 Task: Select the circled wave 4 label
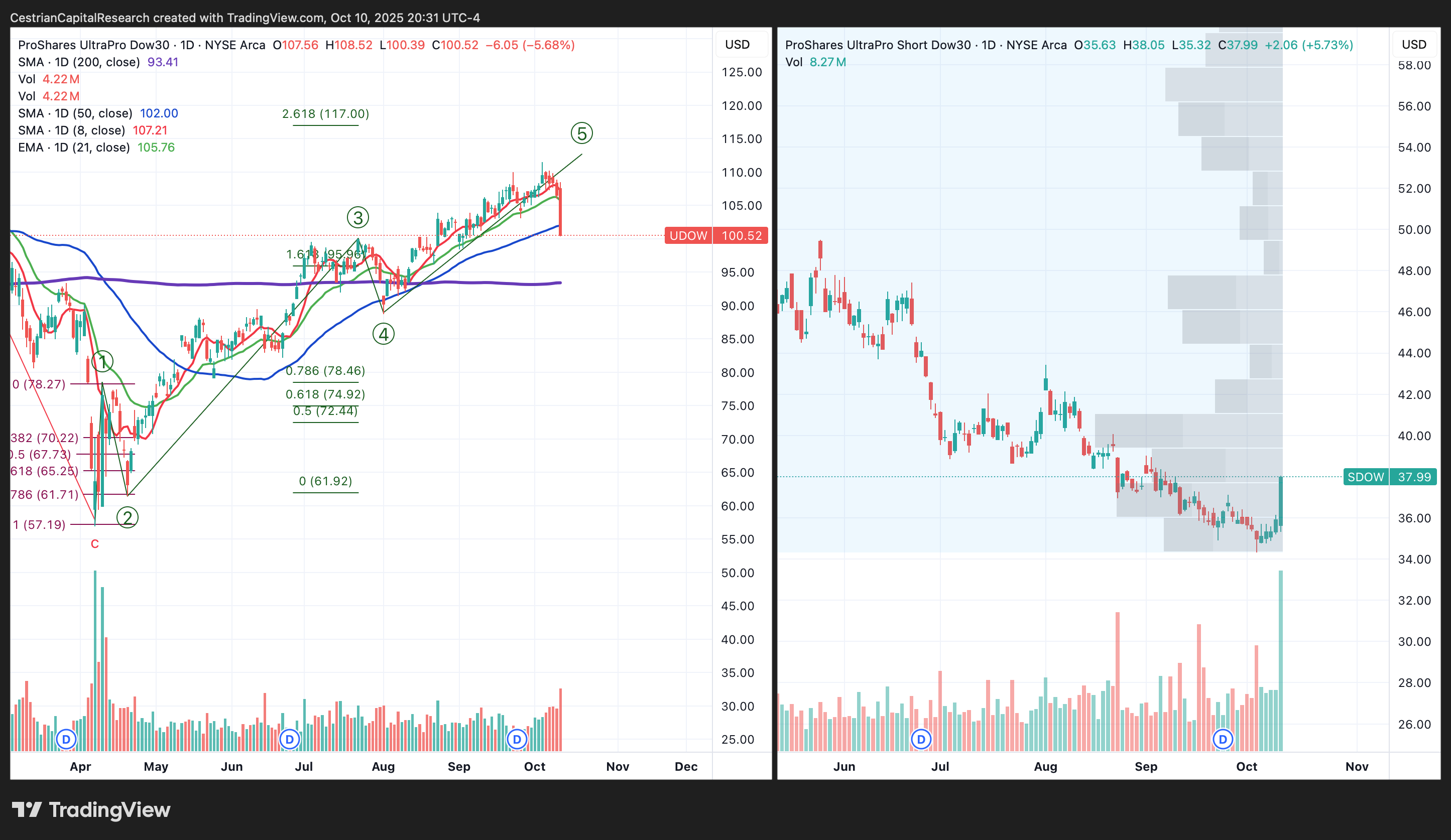[x=384, y=334]
